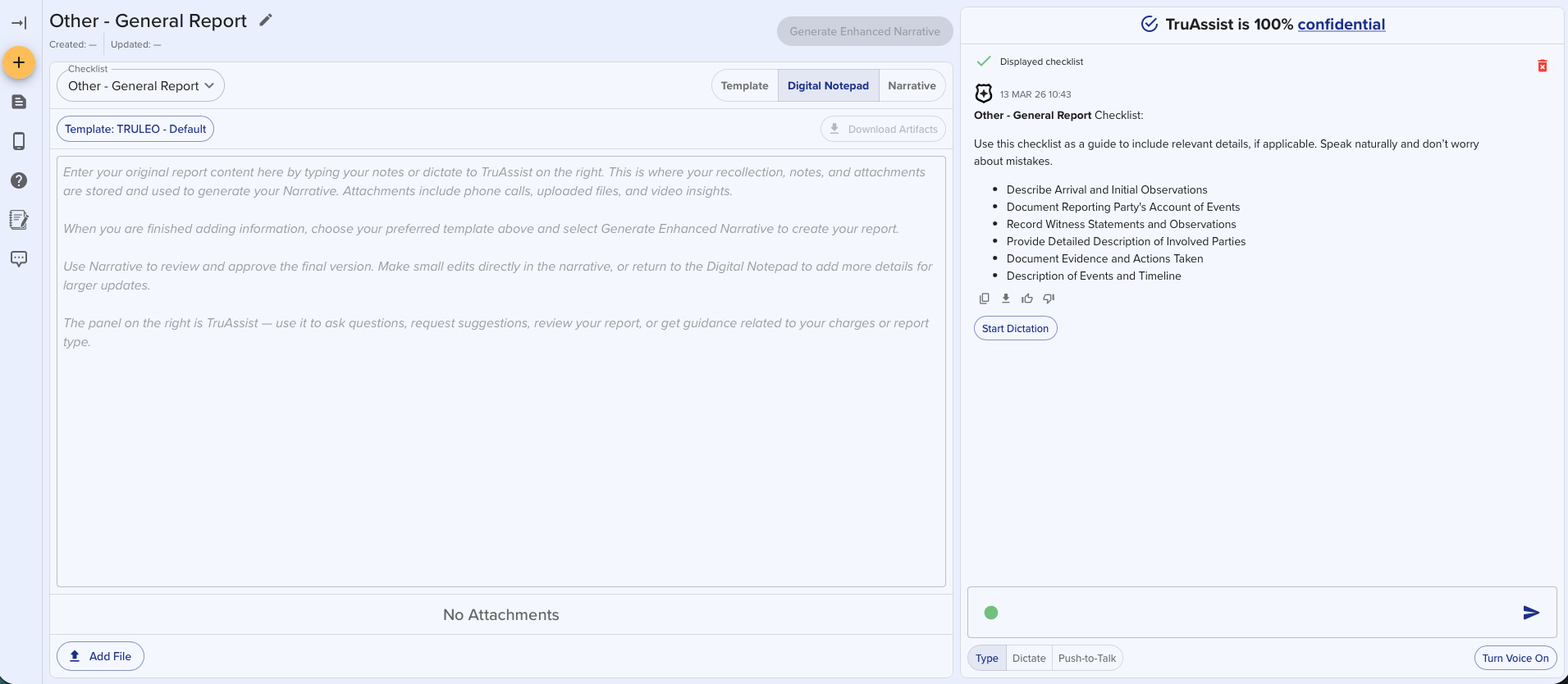Give thumbs down to checklist message
This screenshot has height=684, width=1568.
click(1048, 299)
